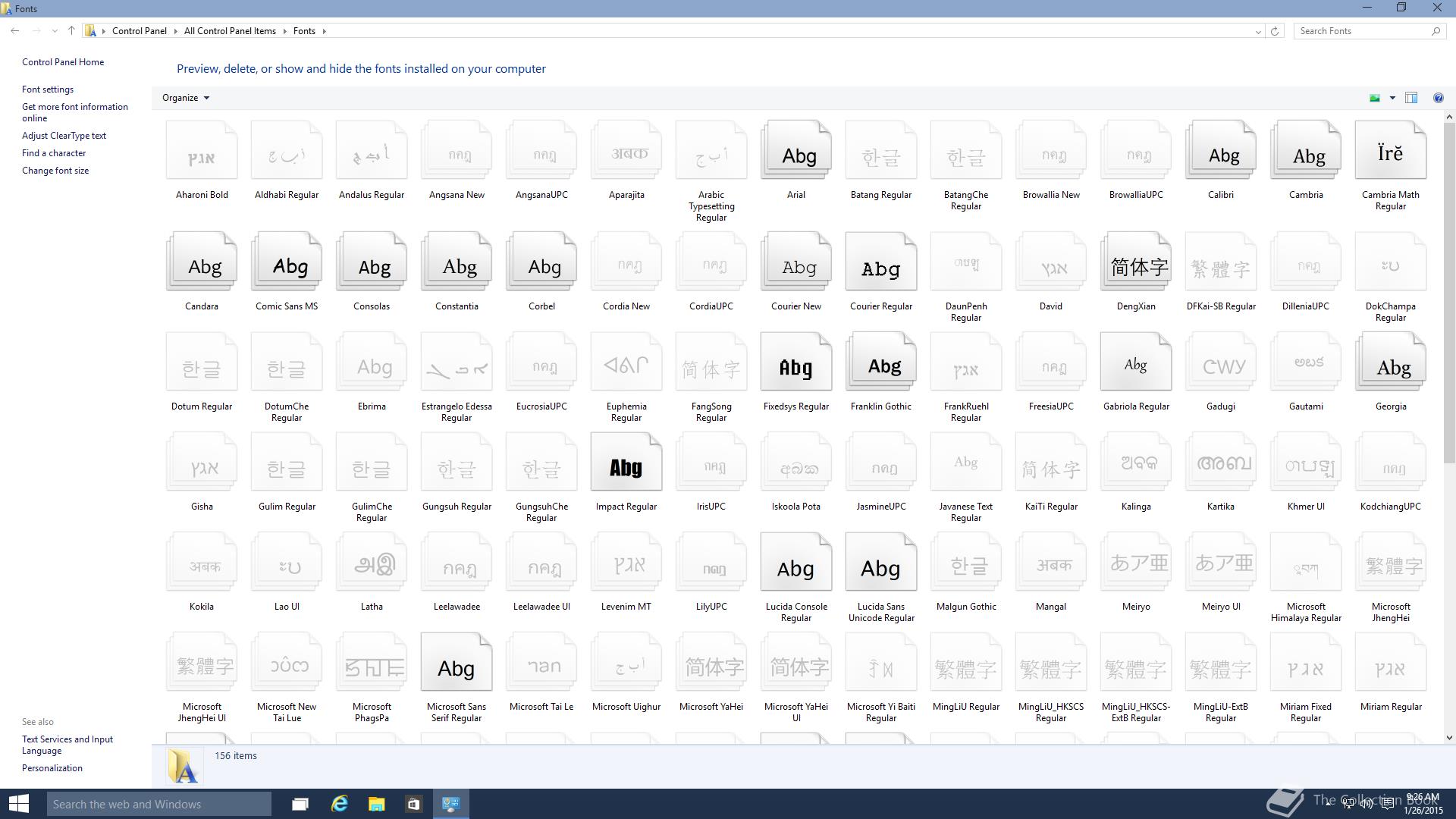Select the Kartika font icon
Viewport: 1456px width, 819px height.
click(1221, 462)
